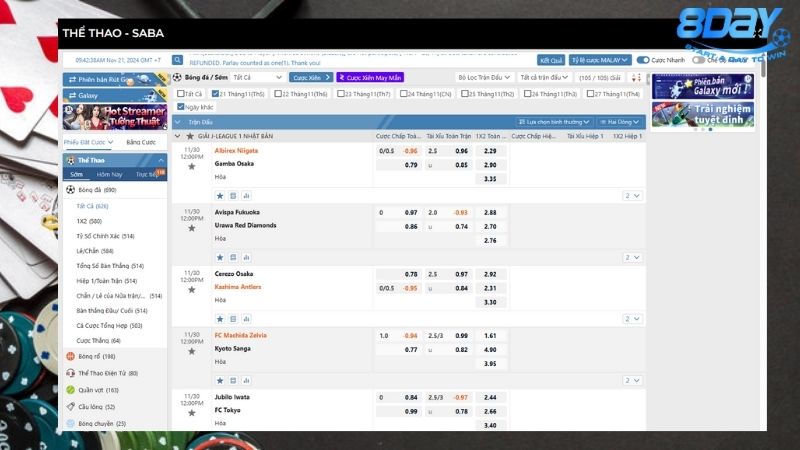Open the score table icon below FC Machida Zelvia
Screen dimensions: 800x450
(x=233, y=381)
